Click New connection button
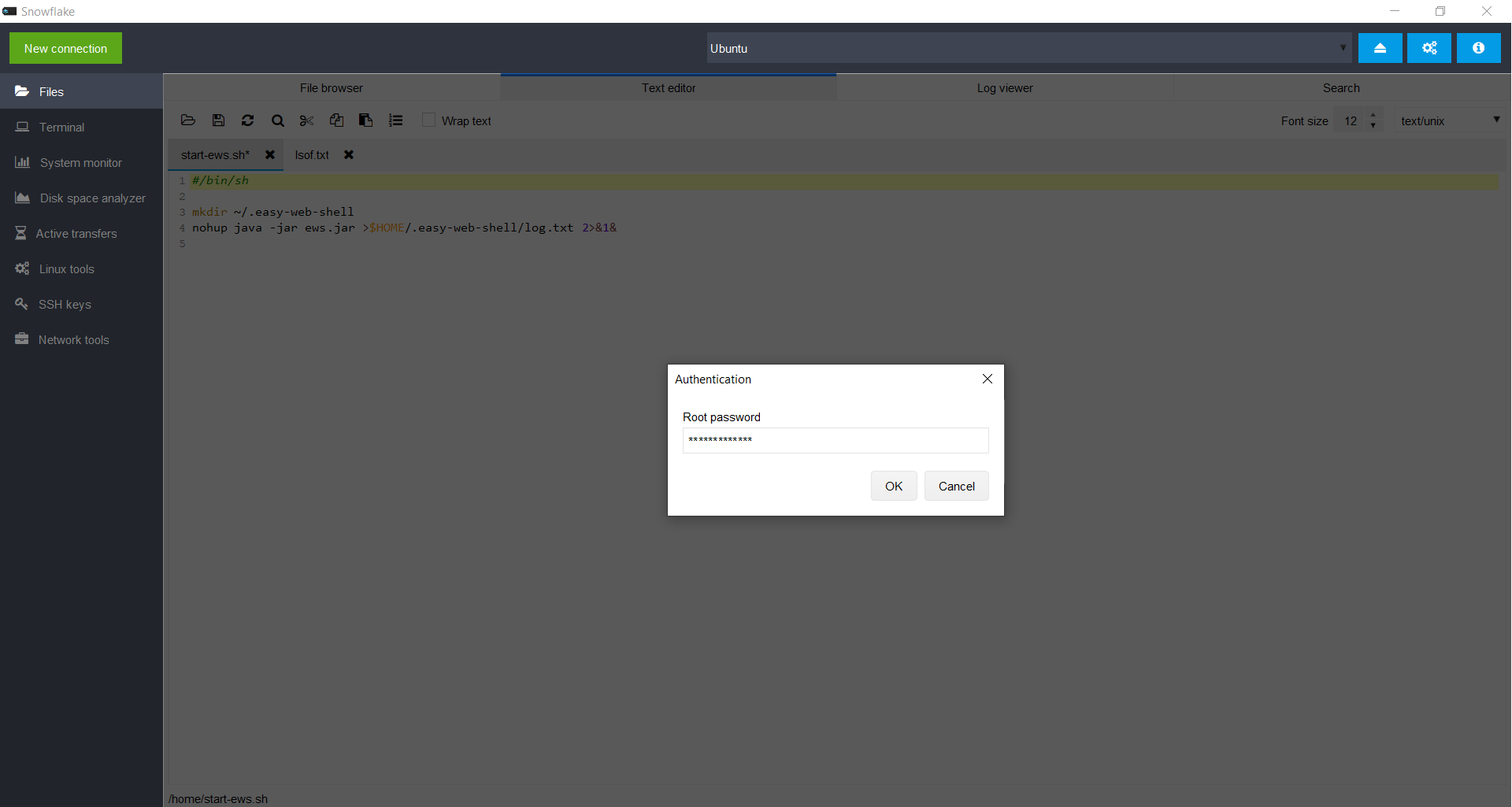 (x=65, y=48)
